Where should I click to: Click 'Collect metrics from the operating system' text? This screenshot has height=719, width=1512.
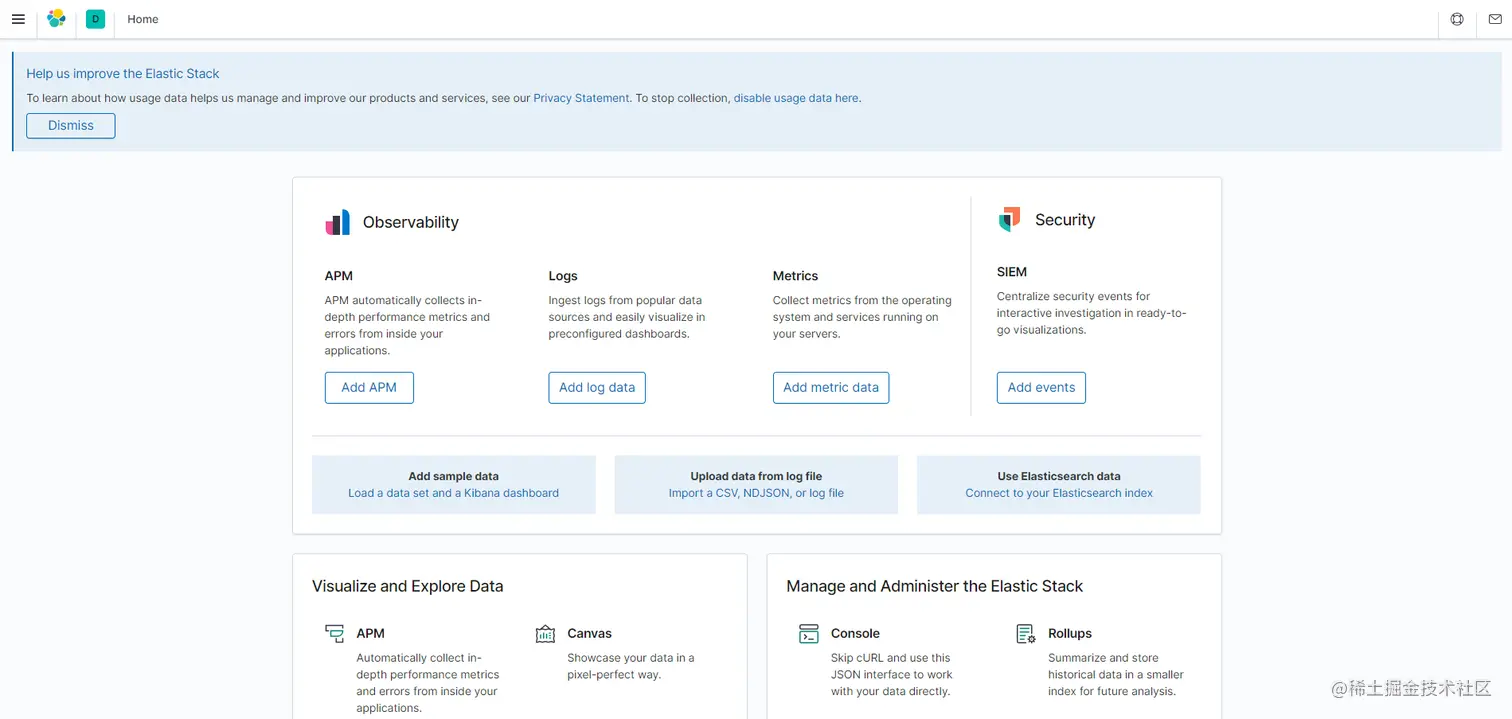click(x=862, y=317)
